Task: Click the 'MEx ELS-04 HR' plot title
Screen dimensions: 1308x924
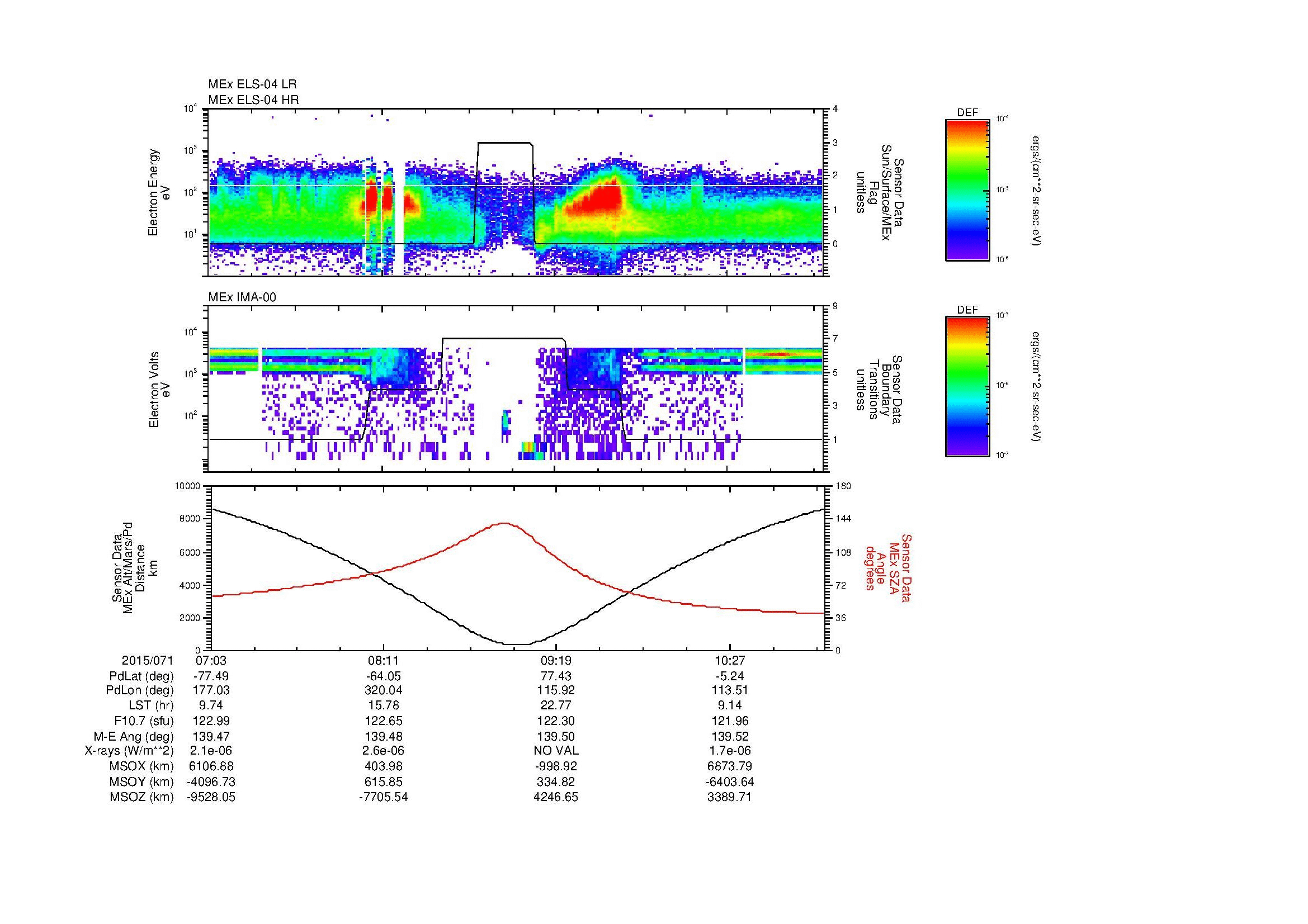Action: 253,99
